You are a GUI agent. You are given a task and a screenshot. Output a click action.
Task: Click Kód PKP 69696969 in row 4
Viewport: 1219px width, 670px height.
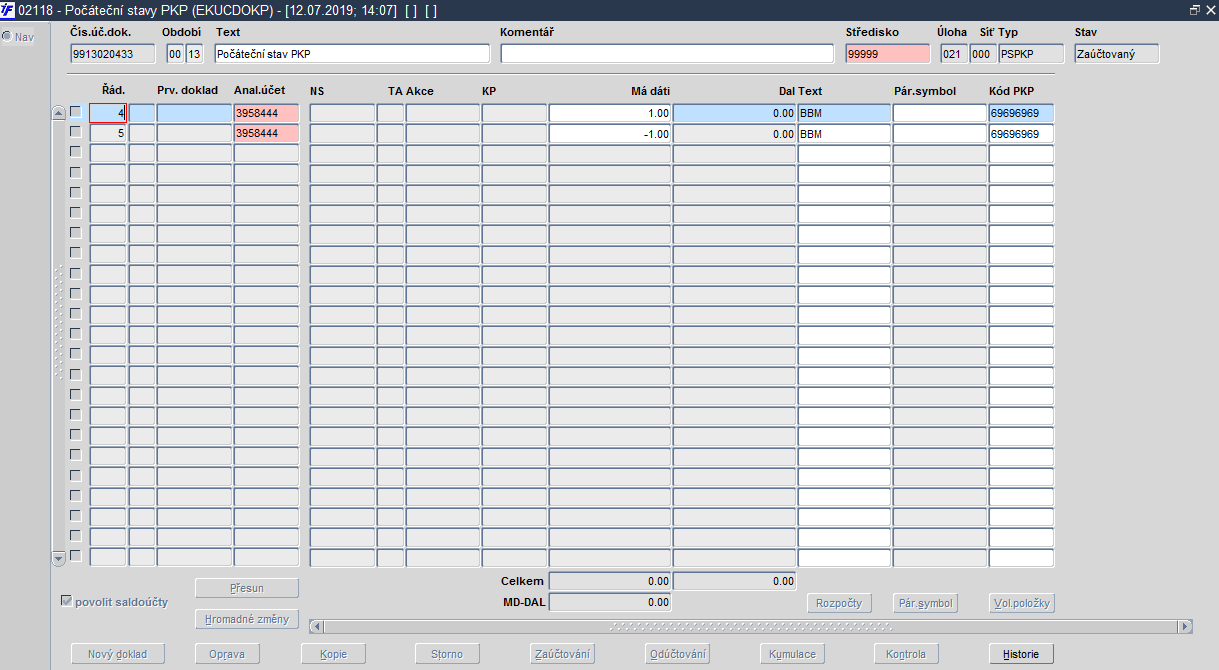pyautogui.click(x=1021, y=113)
